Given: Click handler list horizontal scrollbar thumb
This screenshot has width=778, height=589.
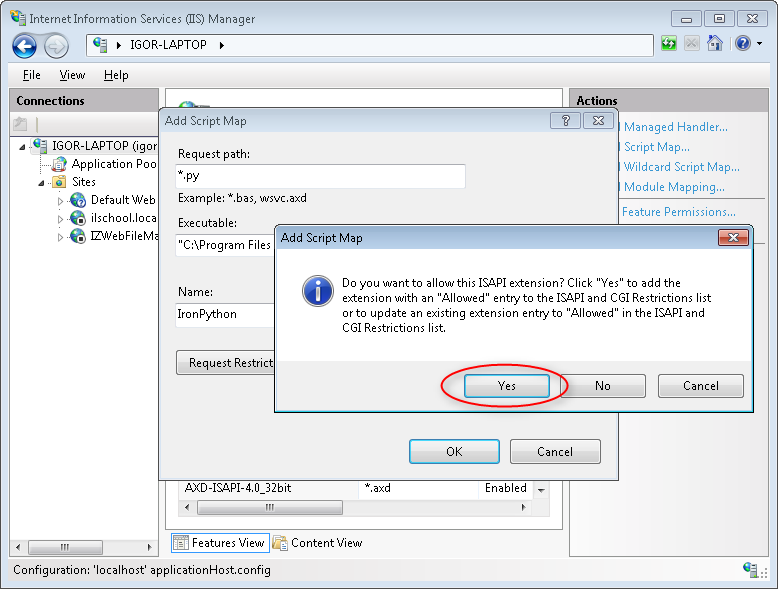Looking at the screenshot, I should click(x=269, y=507).
